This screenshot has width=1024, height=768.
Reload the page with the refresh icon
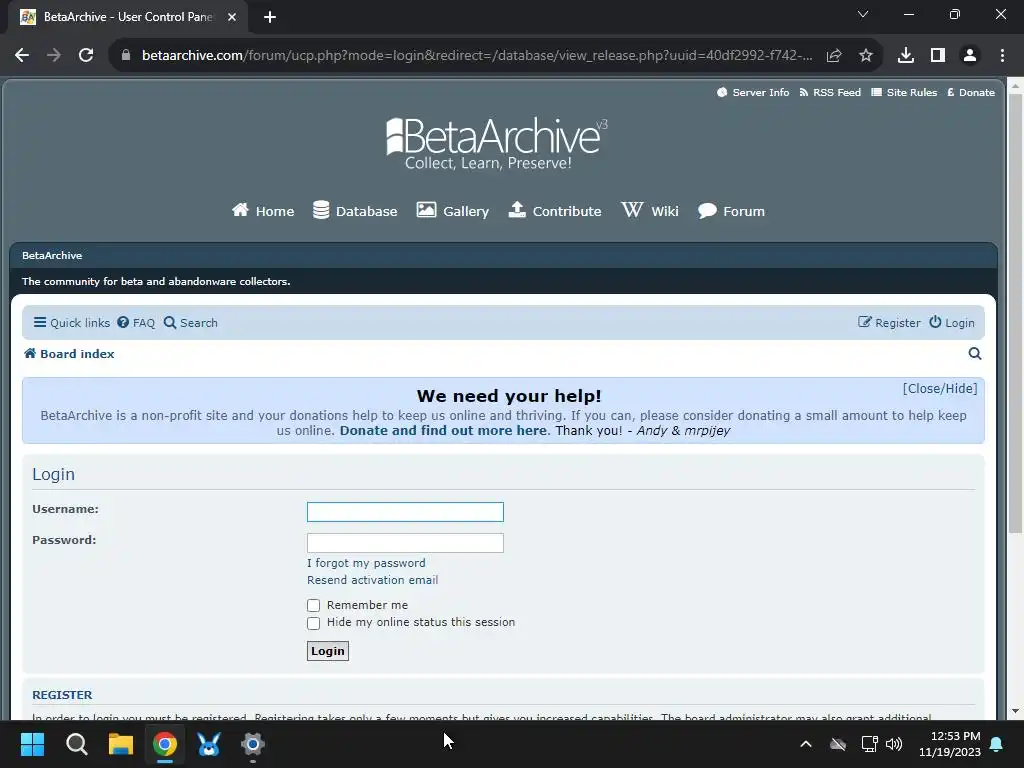tap(86, 56)
